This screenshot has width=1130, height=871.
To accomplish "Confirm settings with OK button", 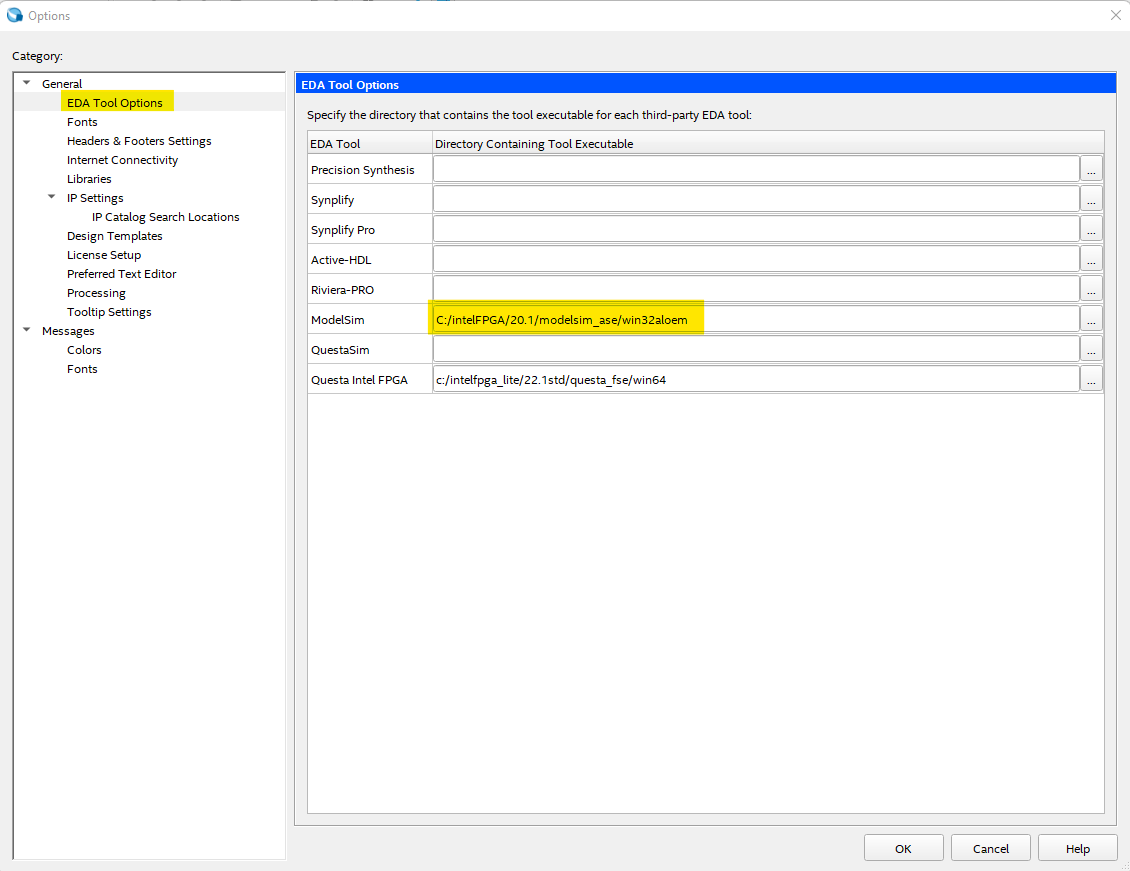I will [x=904, y=848].
